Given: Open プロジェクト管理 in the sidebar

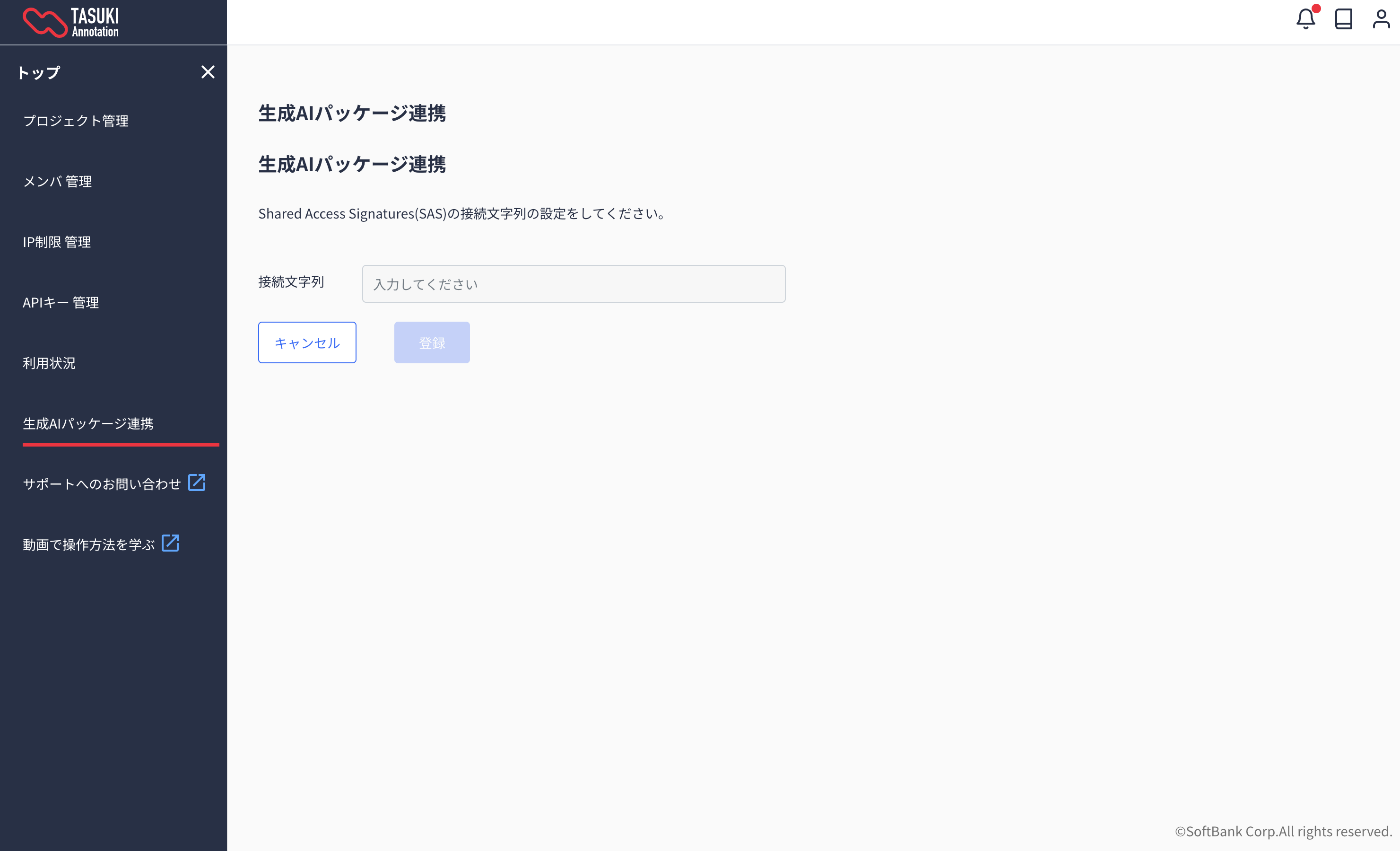Looking at the screenshot, I should [76, 121].
